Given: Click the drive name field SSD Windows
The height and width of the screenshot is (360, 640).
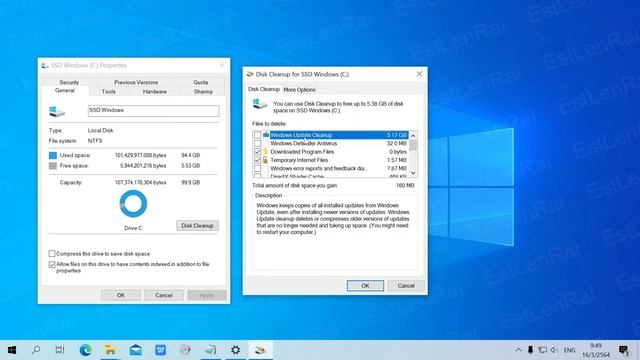Looking at the screenshot, I should (x=153, y=111).
